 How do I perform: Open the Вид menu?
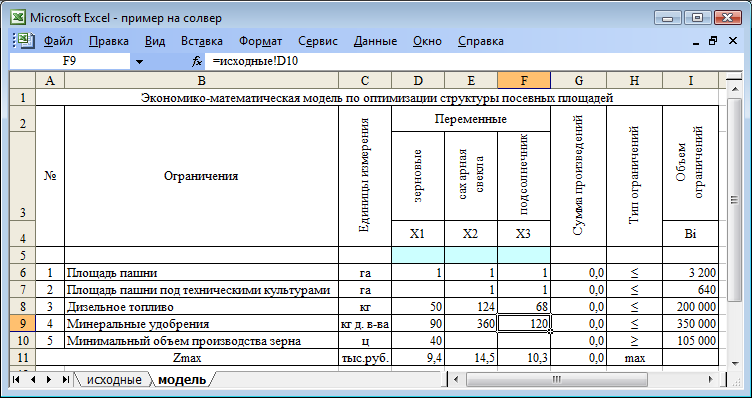point(155,41)
